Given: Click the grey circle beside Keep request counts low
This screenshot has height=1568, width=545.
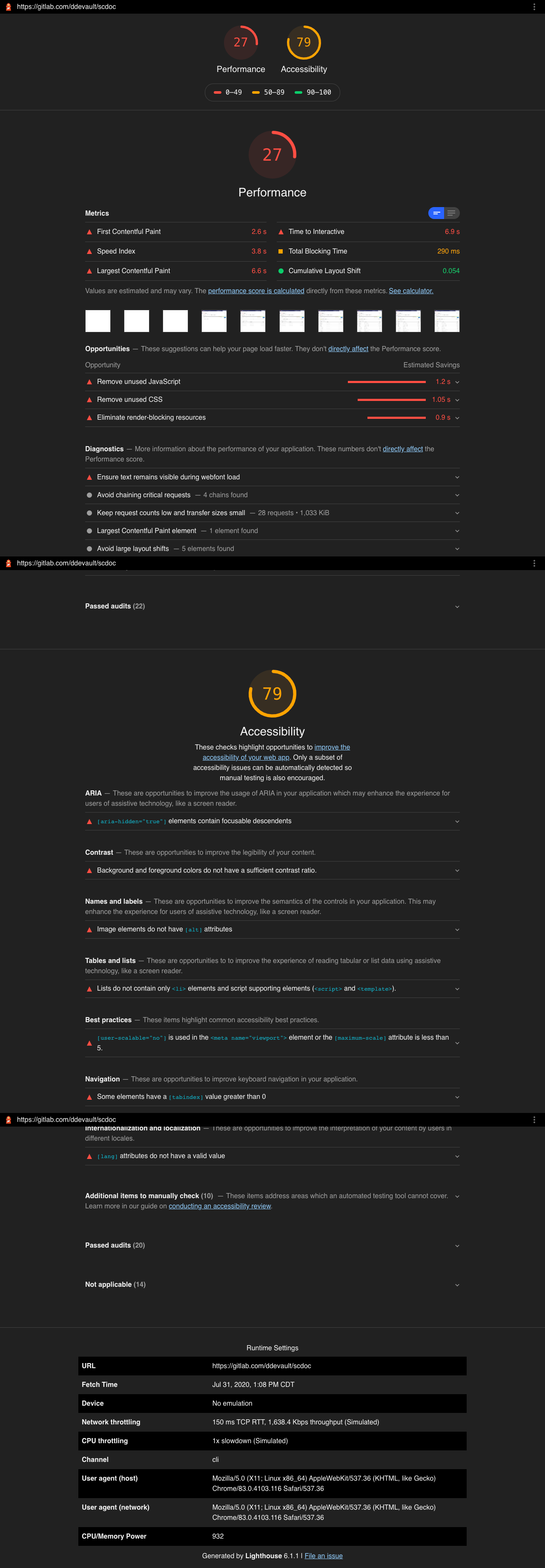Looking at the screenshot, I should pyautogui.click(x=89, y=513).
